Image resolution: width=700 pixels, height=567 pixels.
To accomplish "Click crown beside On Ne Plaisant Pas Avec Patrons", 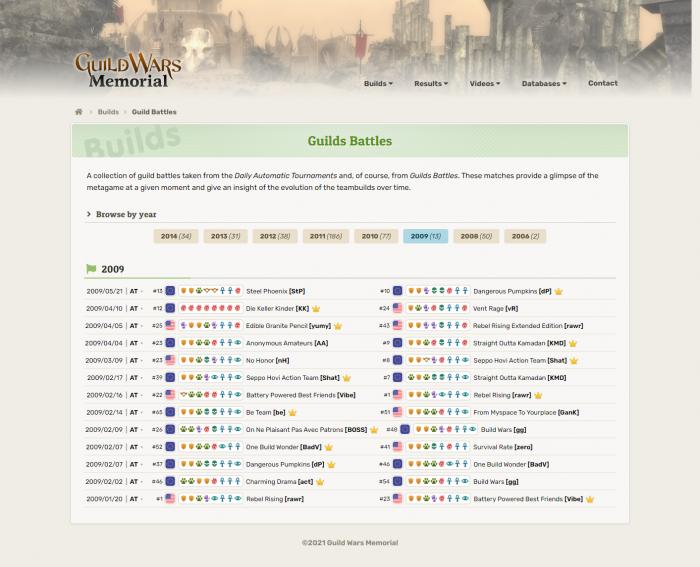I will pos(374,429).
